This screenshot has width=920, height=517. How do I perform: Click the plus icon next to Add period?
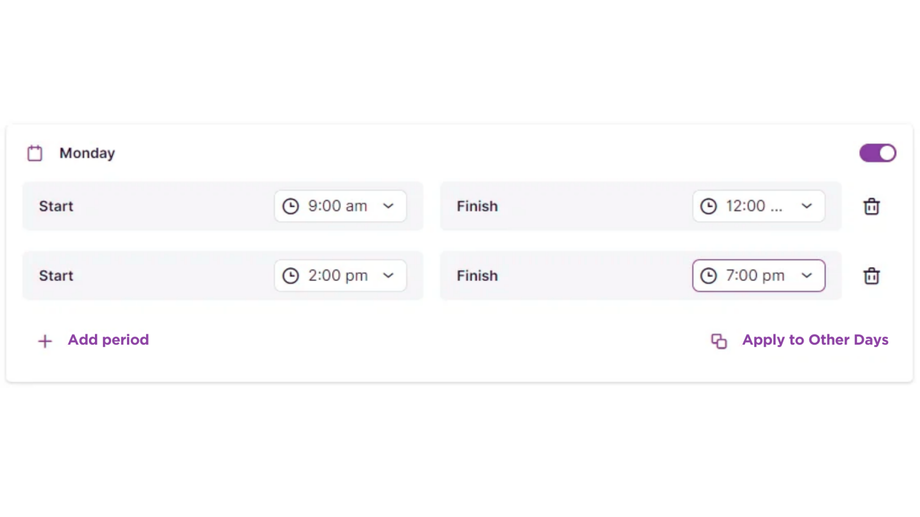tap(45, 341)
